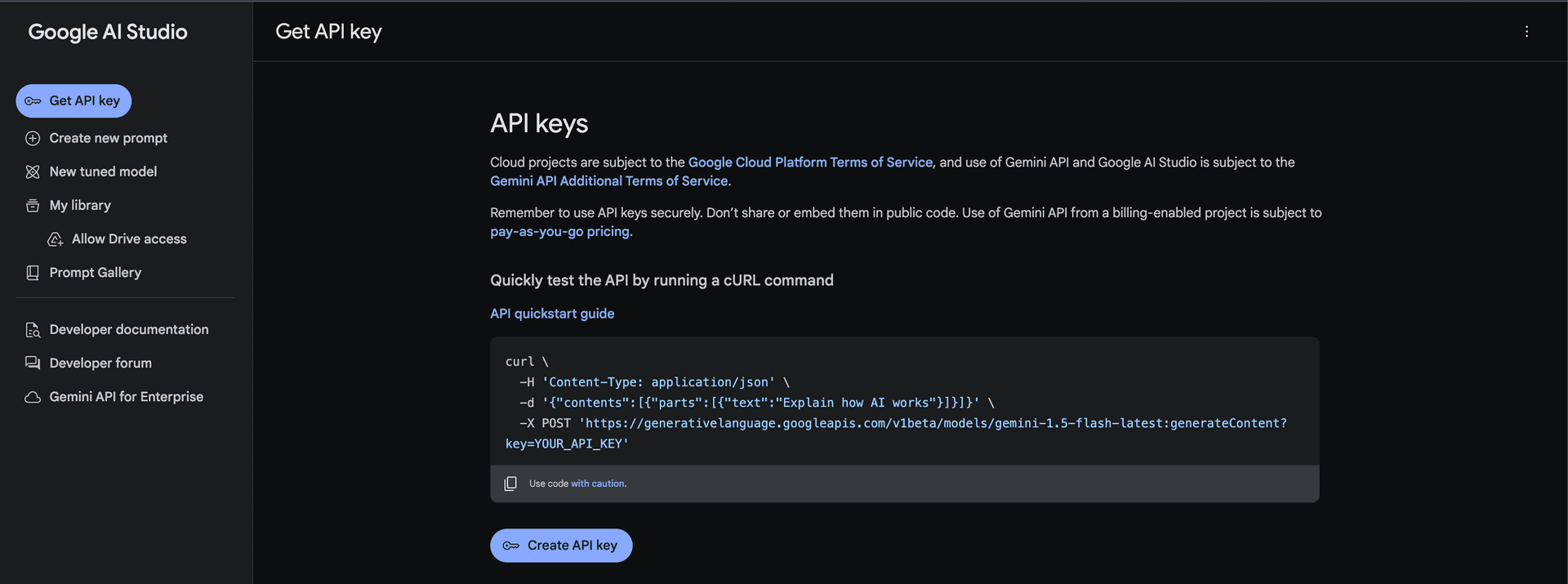1568x584 pixels.
Task: Click the Developer documentation icon
Action: click(x=33, y=330)
